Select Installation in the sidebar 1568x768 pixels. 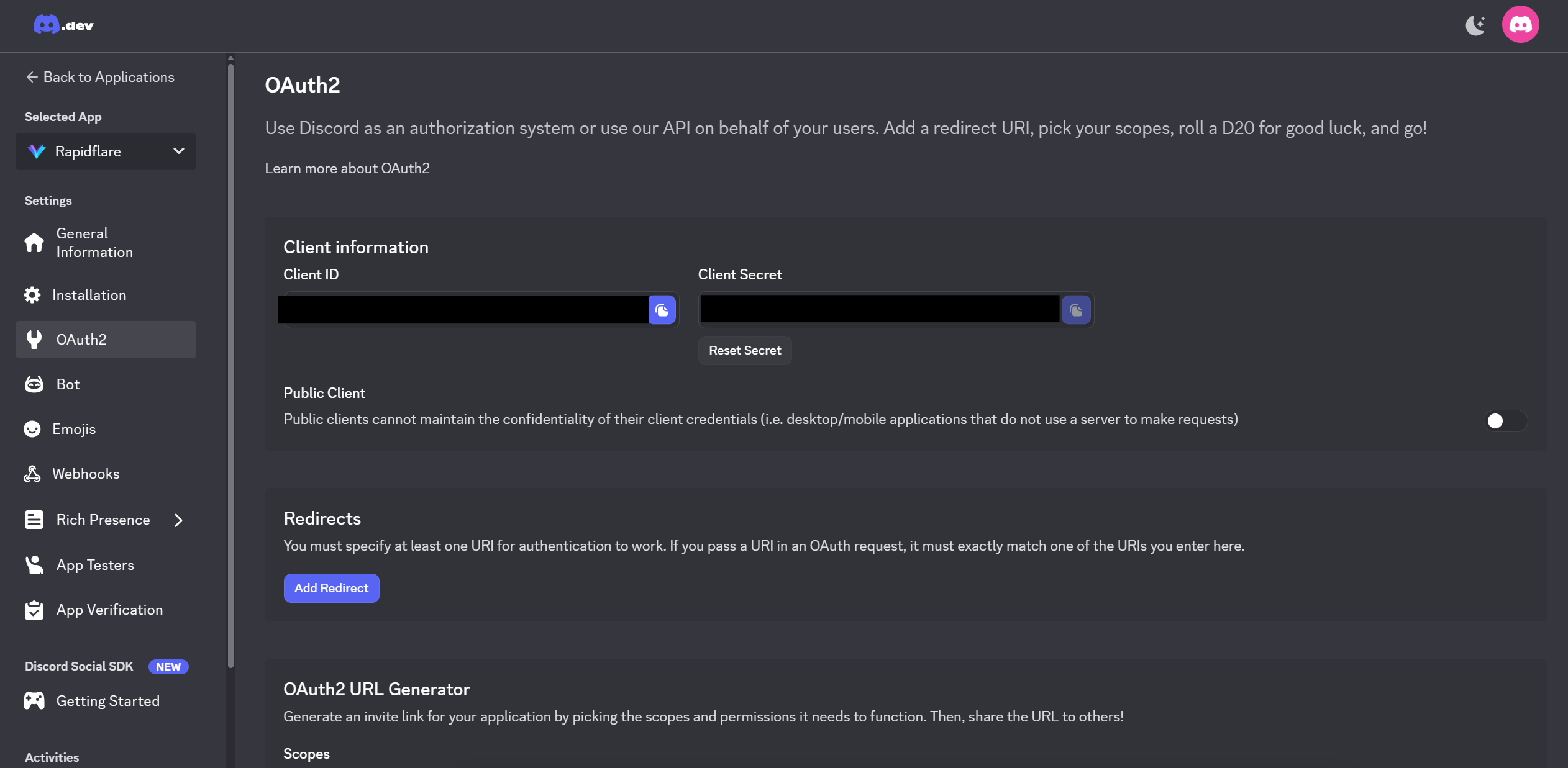point(89,295)
